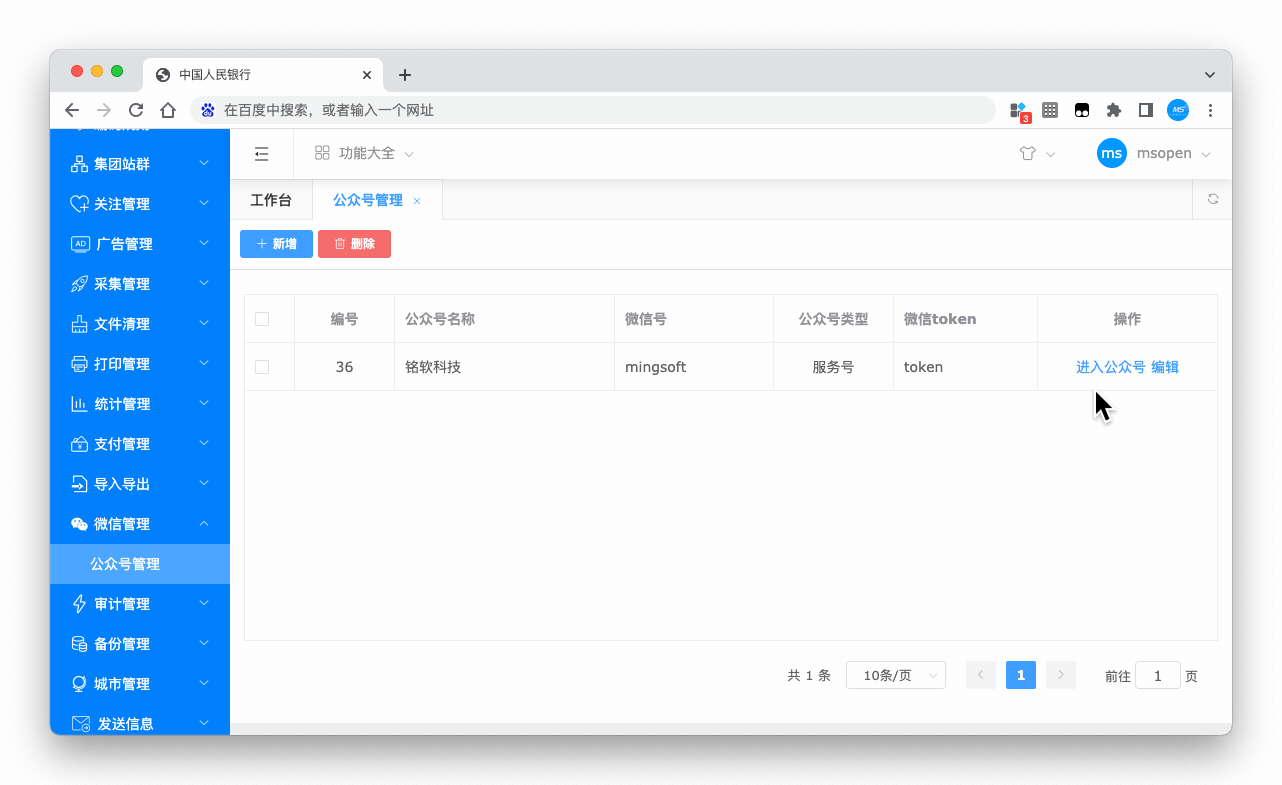Click the t-shirt theme icon

pos(1027,154)
